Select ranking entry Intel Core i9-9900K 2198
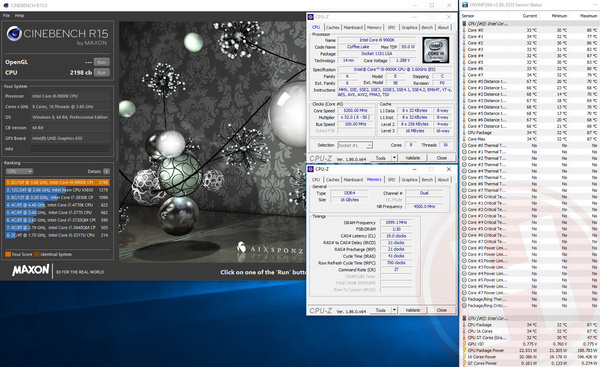600x367 pixels. point(57,182)
